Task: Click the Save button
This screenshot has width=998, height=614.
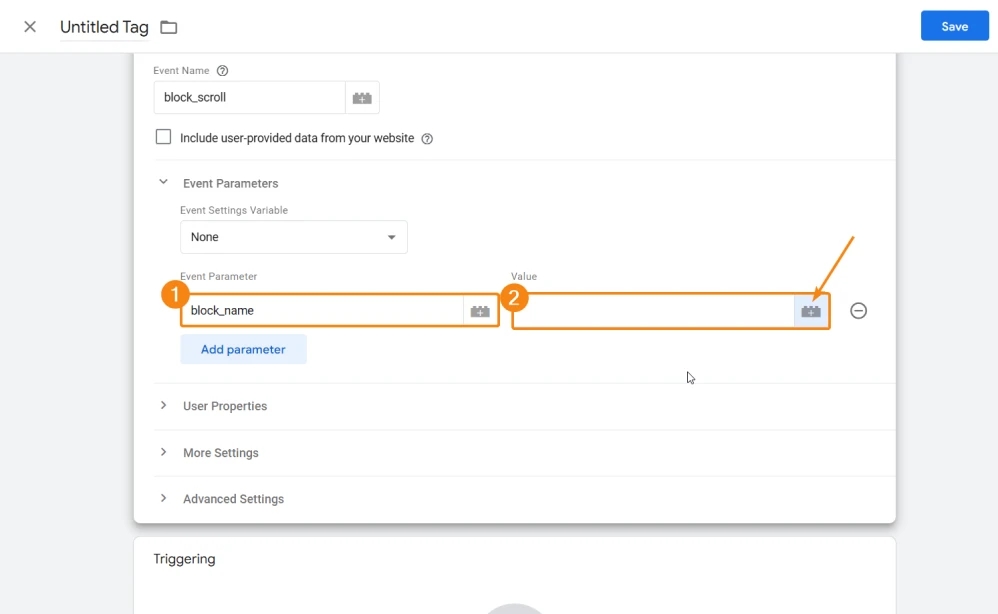Action: [x=954, y=26]
